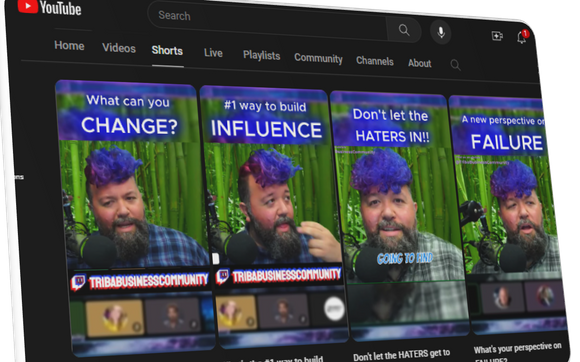Focus the Search input field
The image size is (580, 362).
(267, 20)
